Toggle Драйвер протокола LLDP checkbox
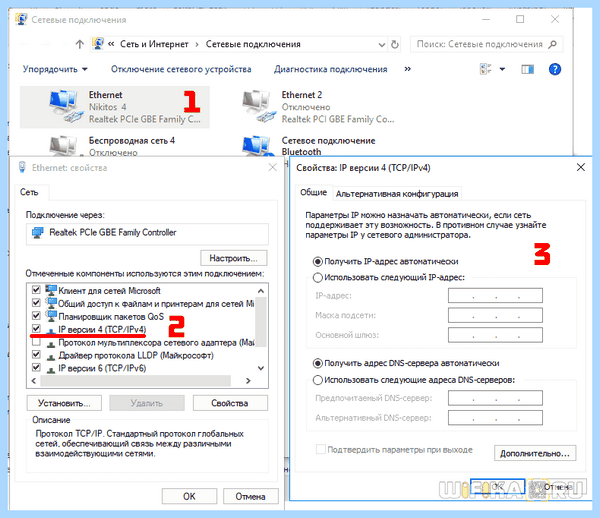The height and width of the screenshot is (518, 600). (x=36, y=355)
